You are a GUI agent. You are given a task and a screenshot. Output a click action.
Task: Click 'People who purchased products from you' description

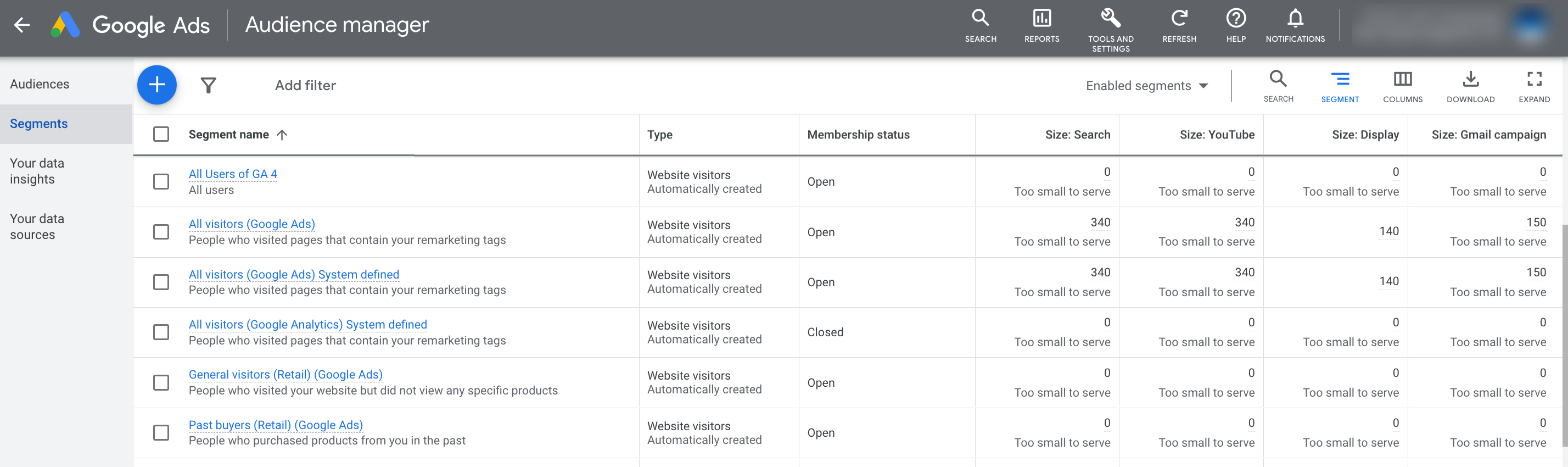[327, 440]
